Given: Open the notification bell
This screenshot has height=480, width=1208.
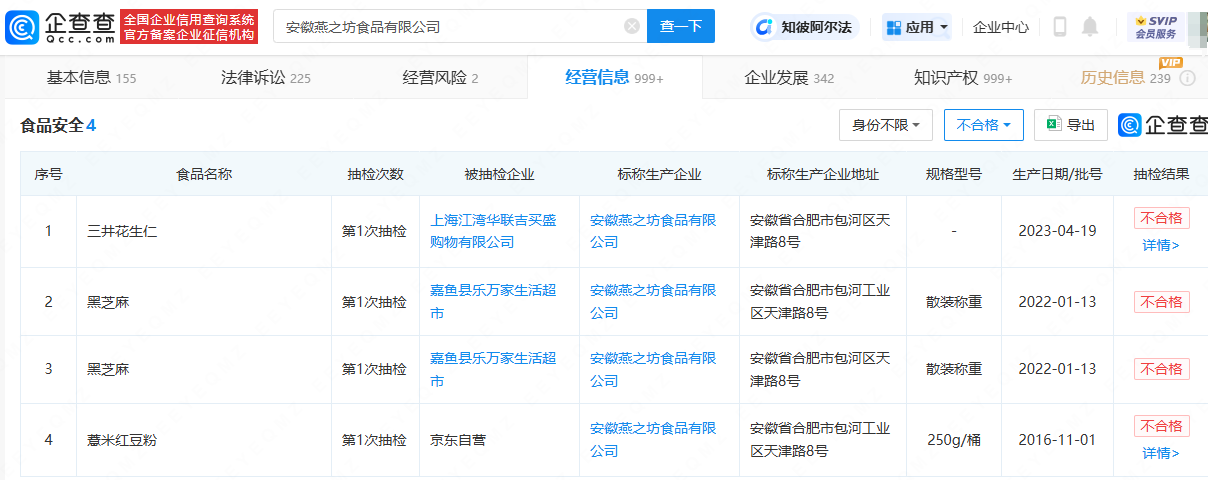Looking at the screenshot, I should coord(1090,27).
